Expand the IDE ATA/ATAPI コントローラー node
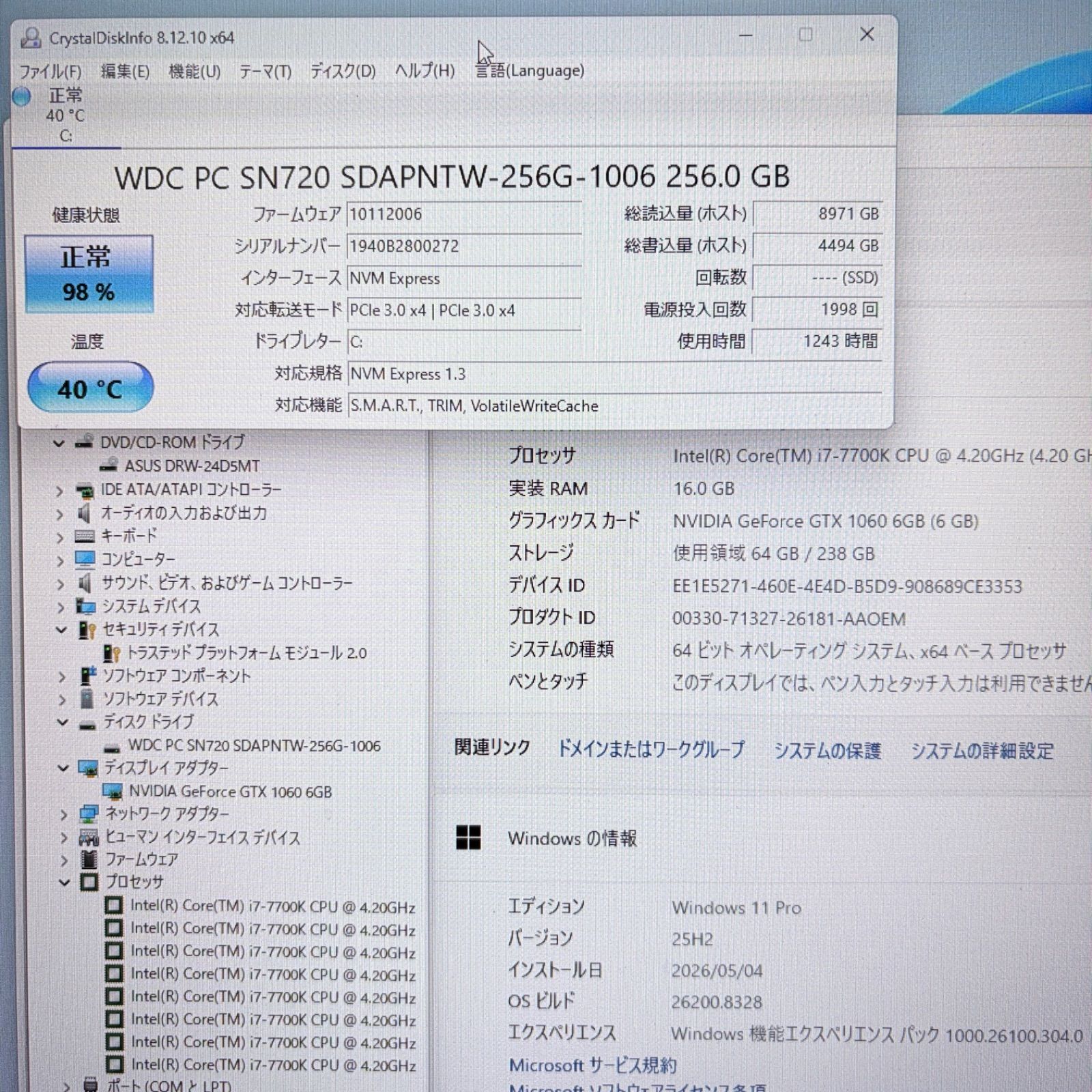 tap(59, 491)
